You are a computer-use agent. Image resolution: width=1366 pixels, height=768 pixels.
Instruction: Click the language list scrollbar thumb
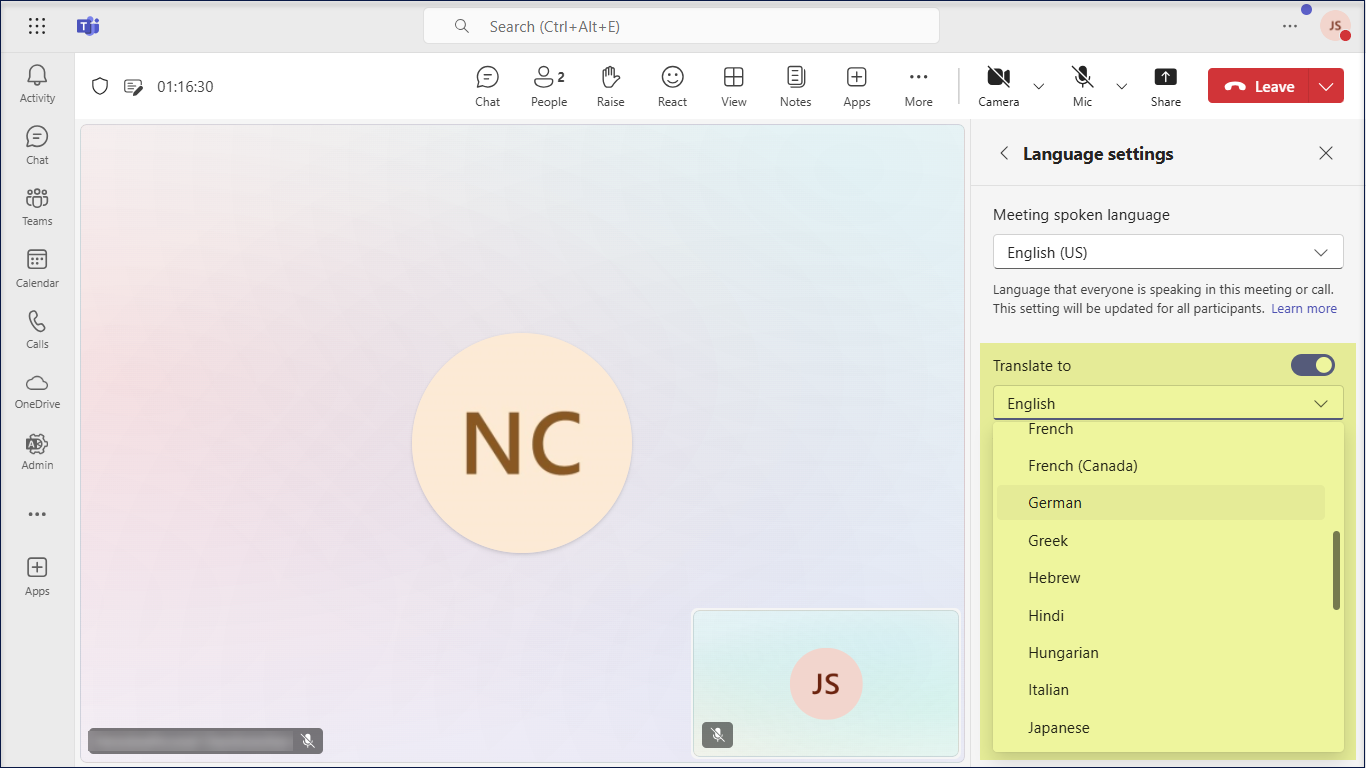pyautogui.click(x=1336, y=570)
